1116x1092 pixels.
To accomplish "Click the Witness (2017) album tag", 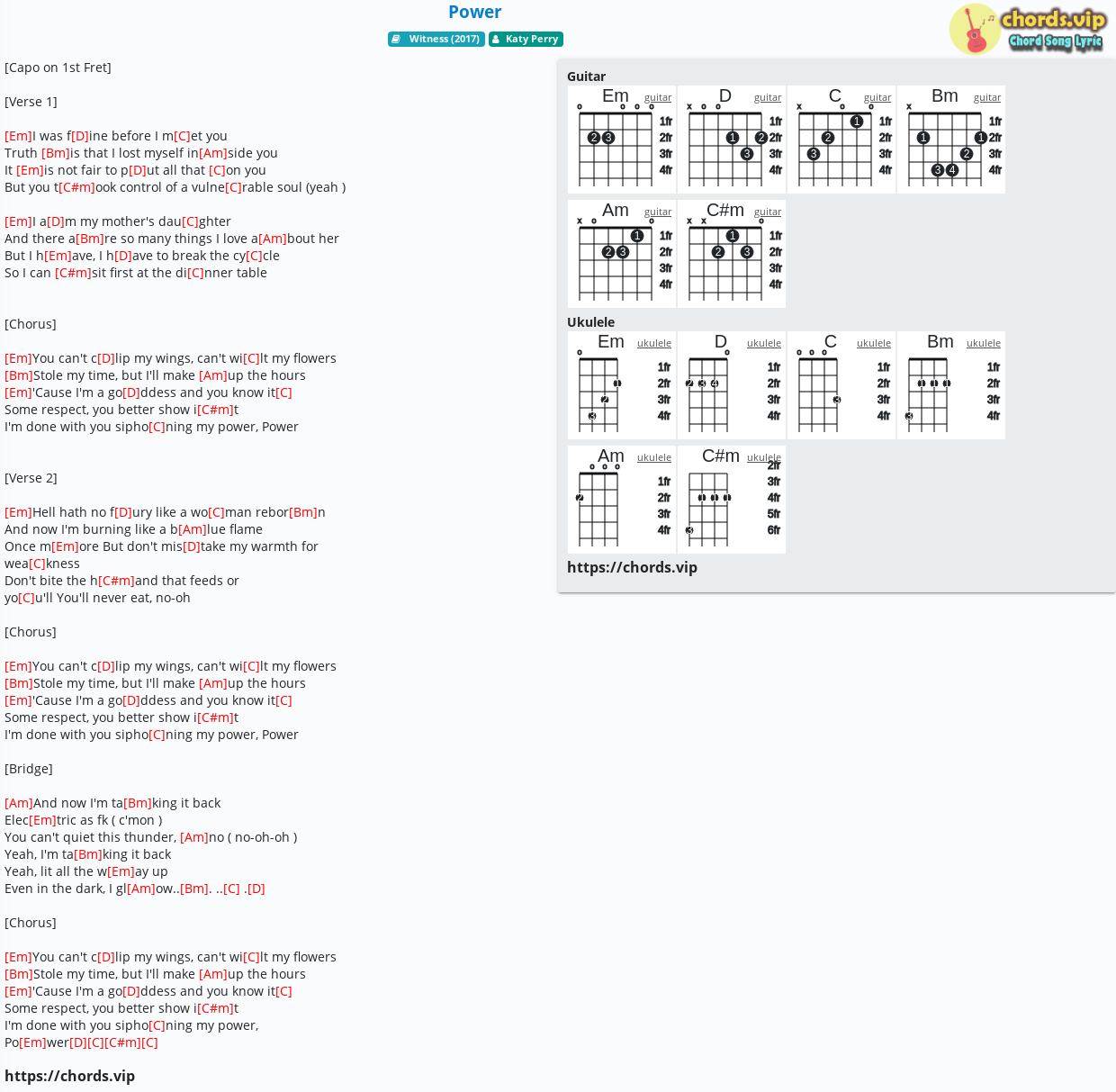I will pyautogui.click(x=436, y=39).
